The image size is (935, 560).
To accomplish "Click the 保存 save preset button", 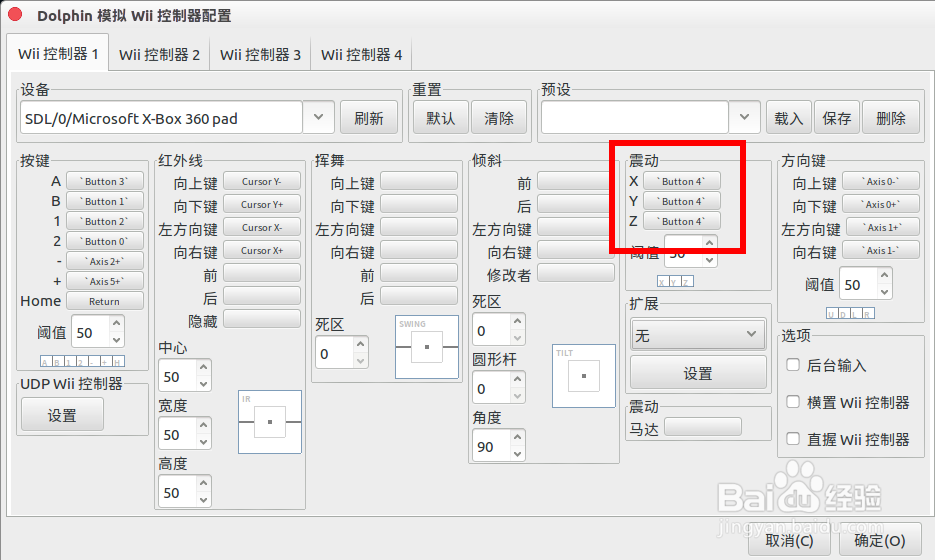I will pos(837,118).
